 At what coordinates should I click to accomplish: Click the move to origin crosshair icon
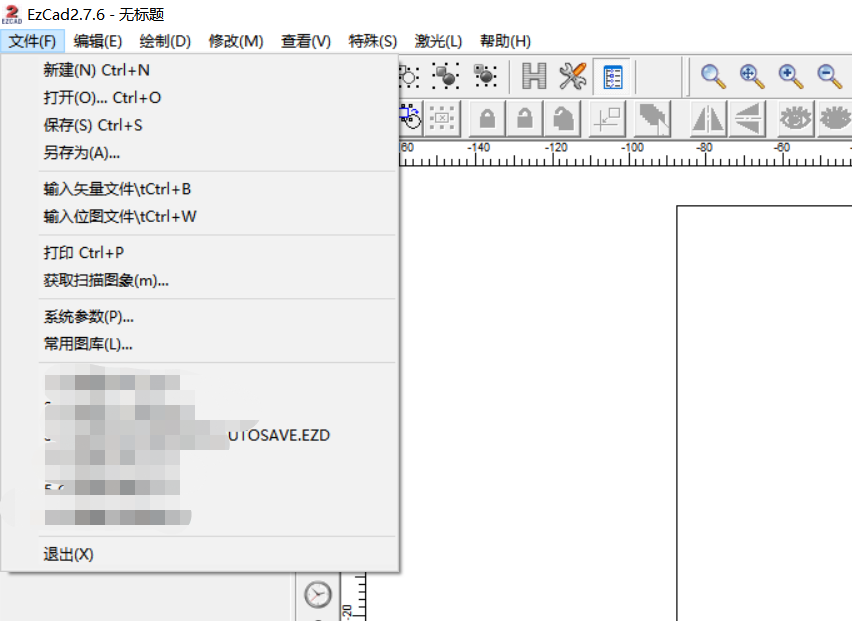(x=607, y=118)
